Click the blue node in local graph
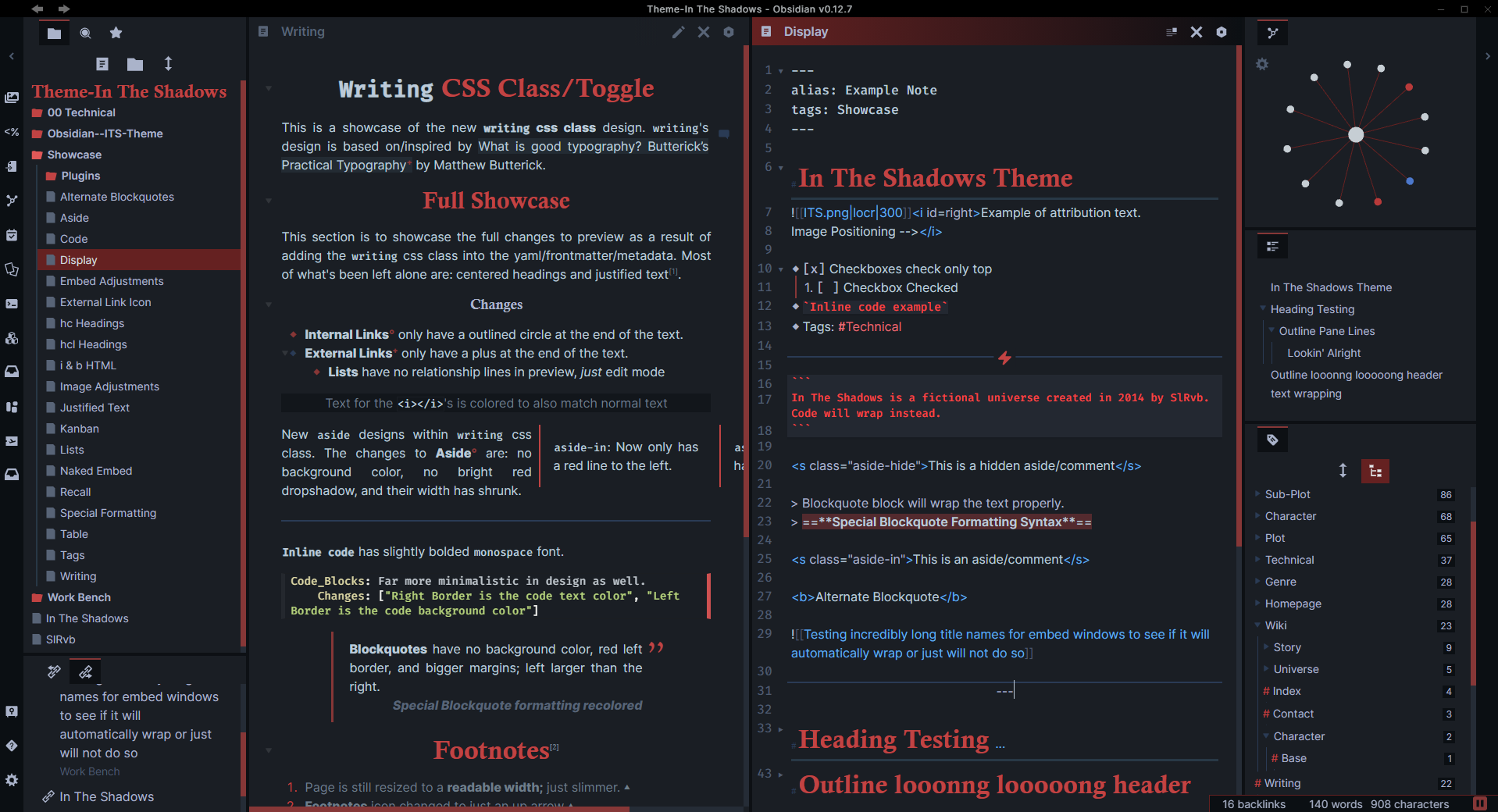The width and height of the screenshot is (1498, 812). [x=1410, y=181]
